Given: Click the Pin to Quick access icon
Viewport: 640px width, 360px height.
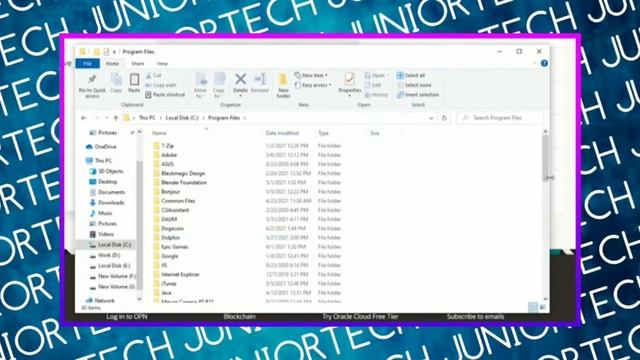Looking at the screenshot, I should click(x=92, y=79).
